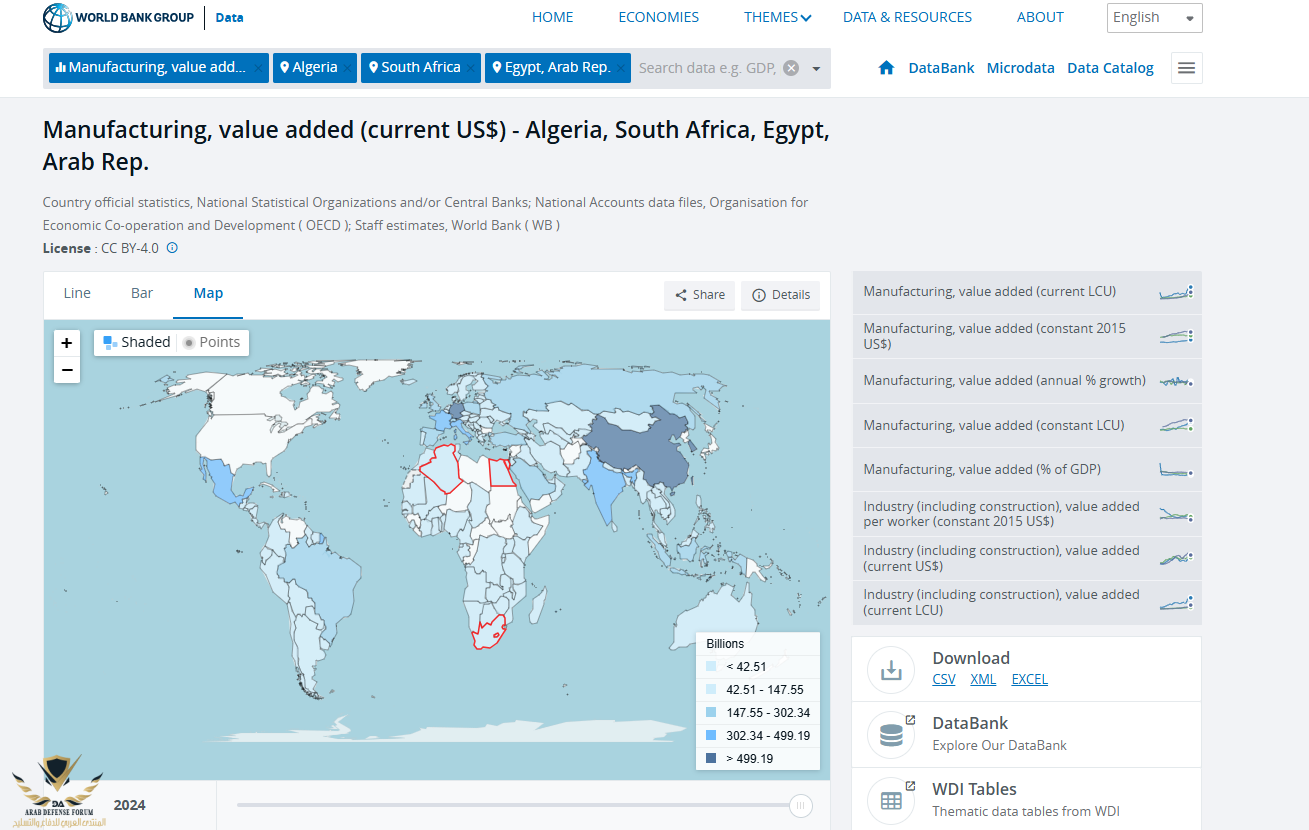The width and height of the screenshot is (1309, 830).
Task: Select the Map tab
Action: 209,293
